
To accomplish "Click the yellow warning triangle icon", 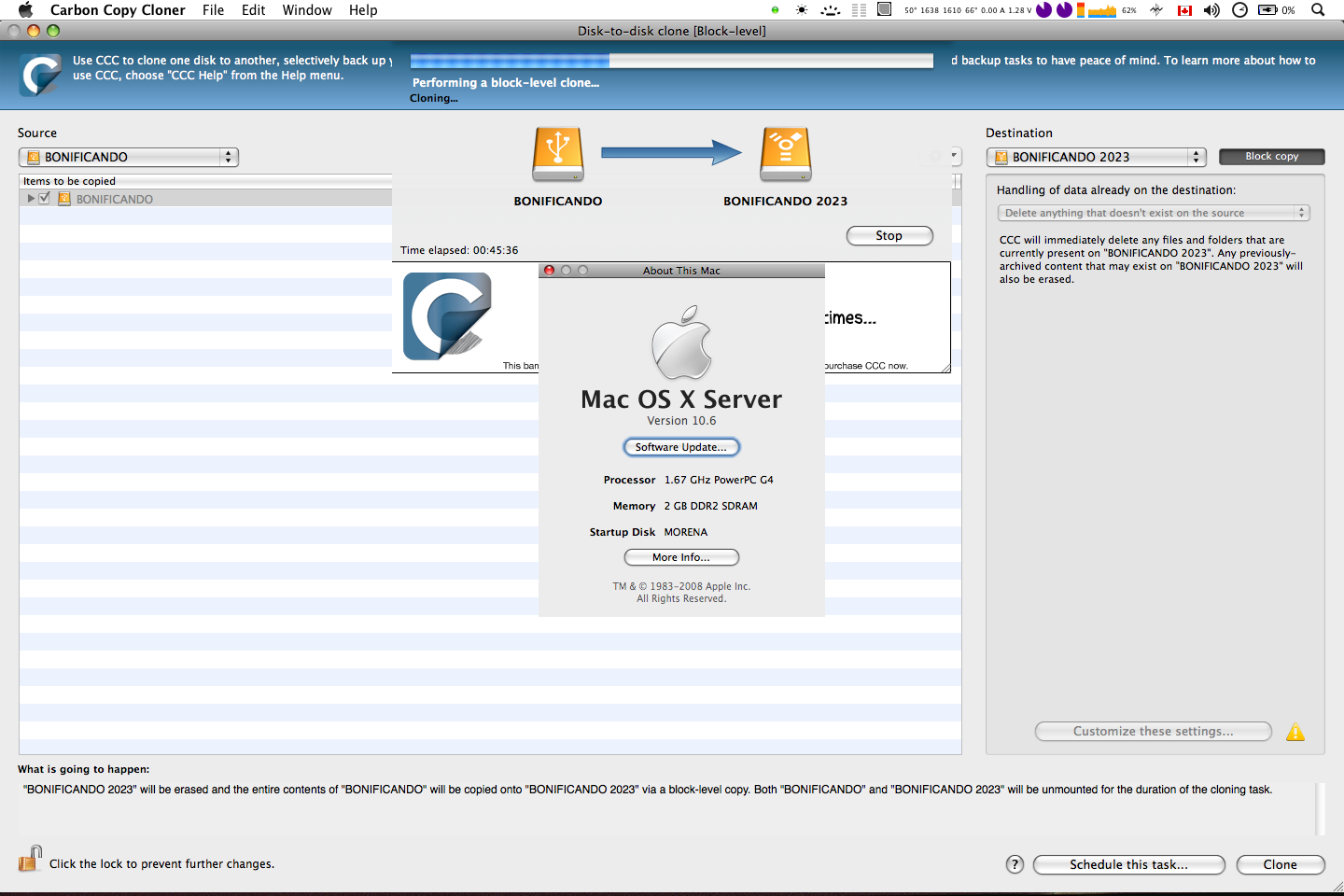I will click(x=1295, y=732).
